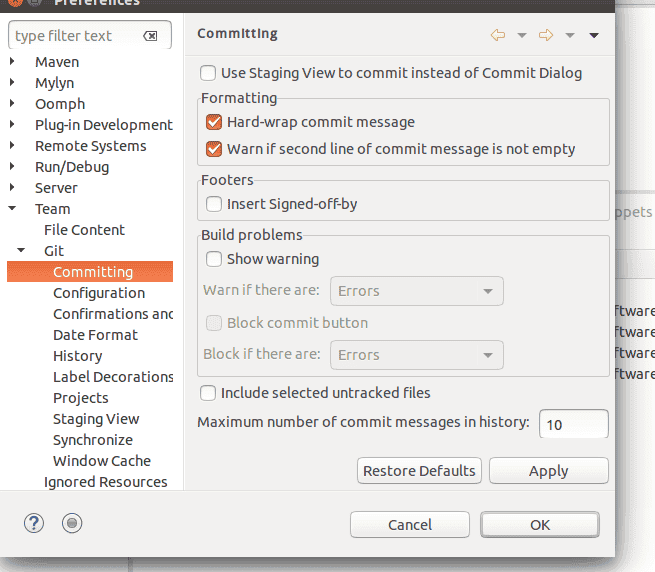Open the forward history dropdown arrow

[x=570, y=36]
